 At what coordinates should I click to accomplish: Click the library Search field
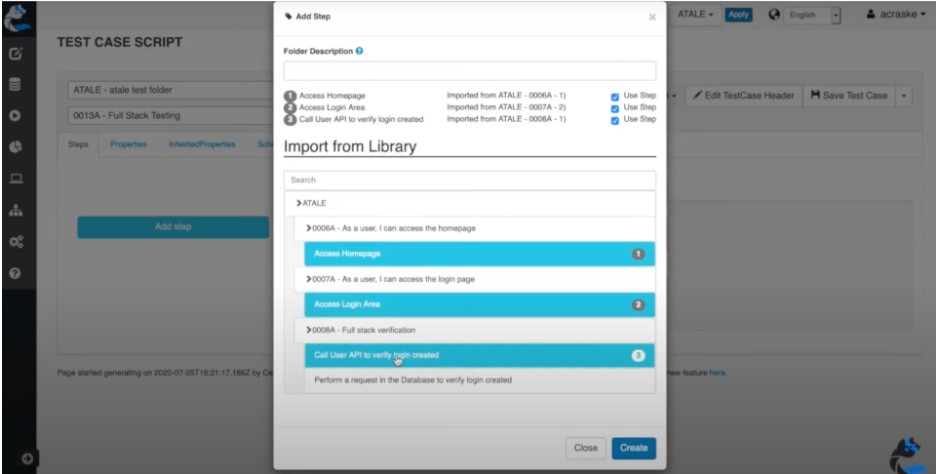pyautogui.click(x=470, y=180)
